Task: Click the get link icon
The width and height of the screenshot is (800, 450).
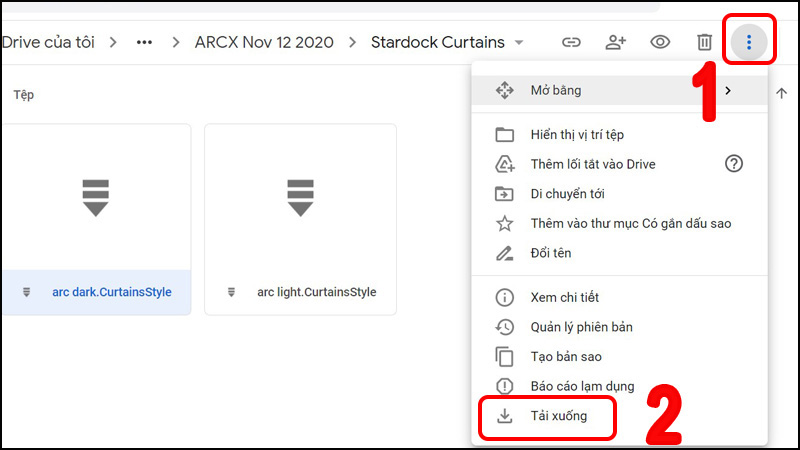Action: [571, 42]
